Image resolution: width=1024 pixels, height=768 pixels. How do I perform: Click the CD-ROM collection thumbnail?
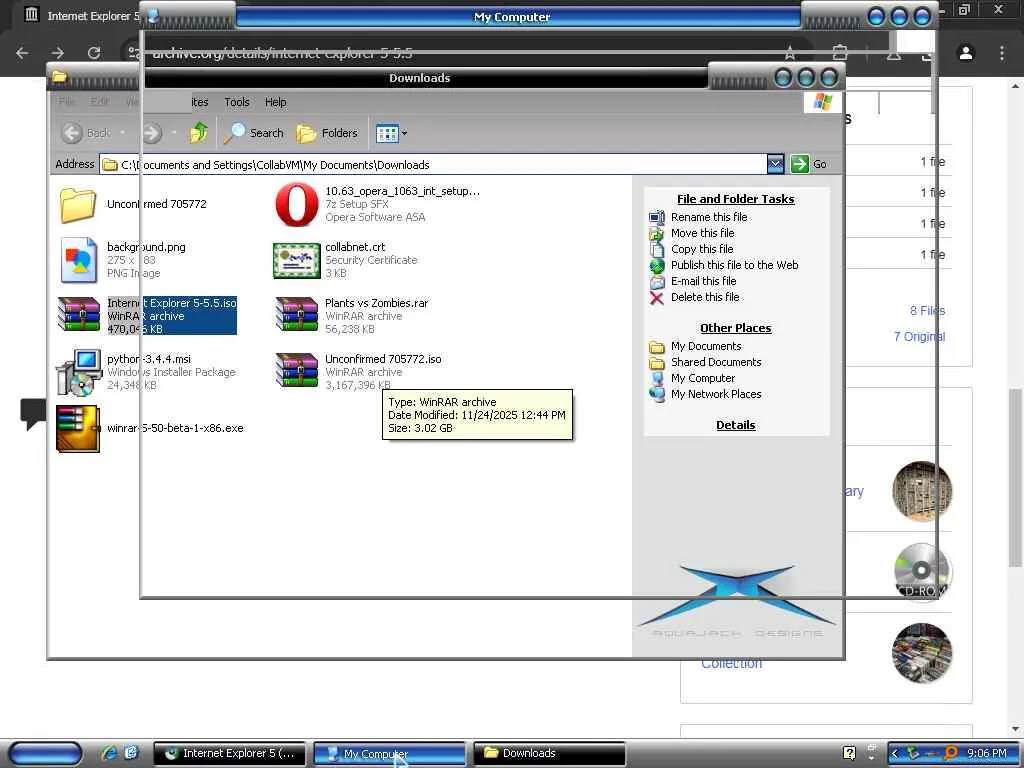(x=921, y=572)
